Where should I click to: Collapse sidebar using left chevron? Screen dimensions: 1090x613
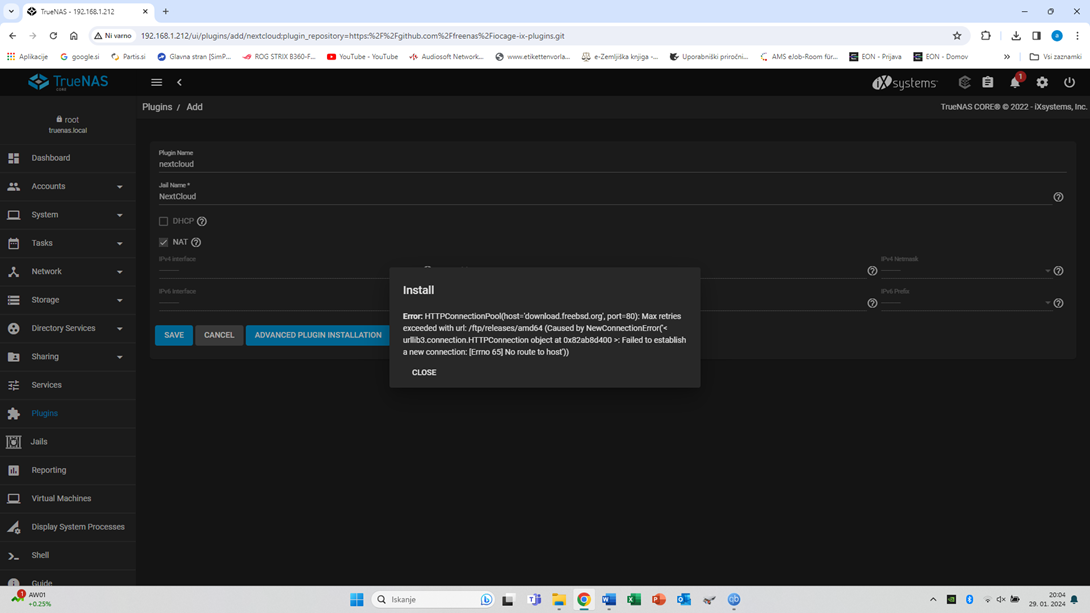point(179,82)
